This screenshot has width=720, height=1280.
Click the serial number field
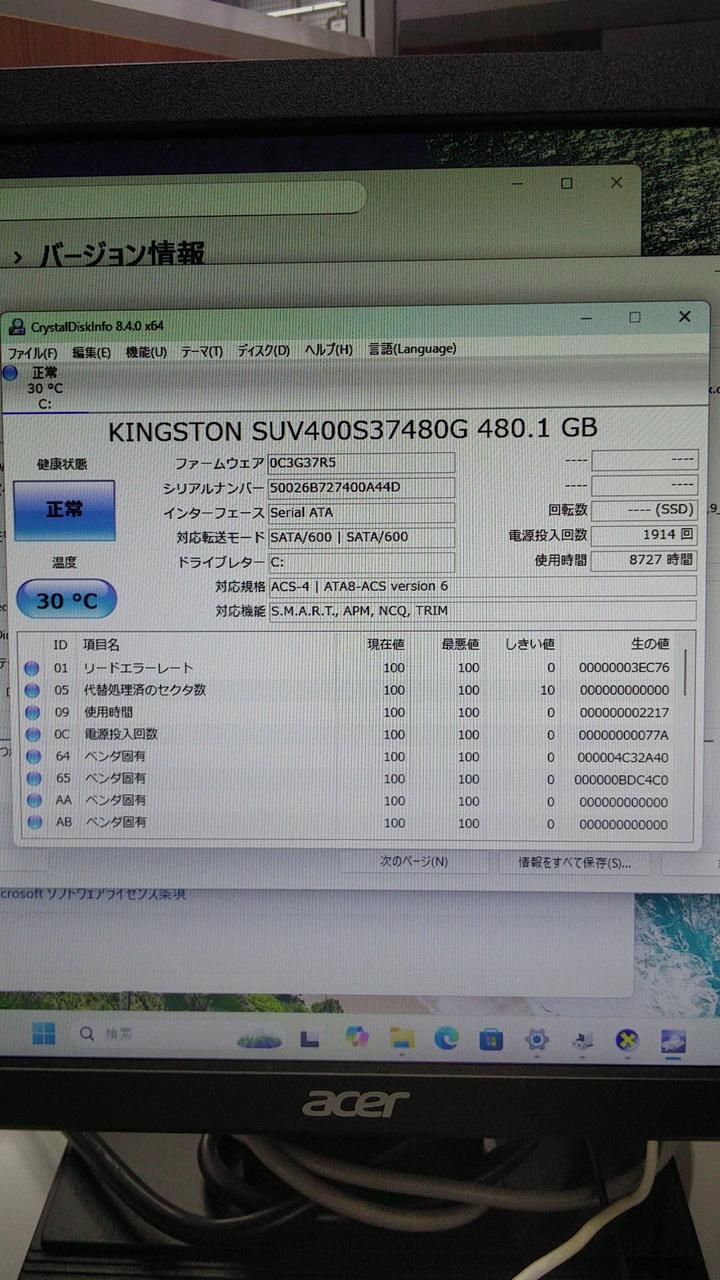click(x=361, y=488)
